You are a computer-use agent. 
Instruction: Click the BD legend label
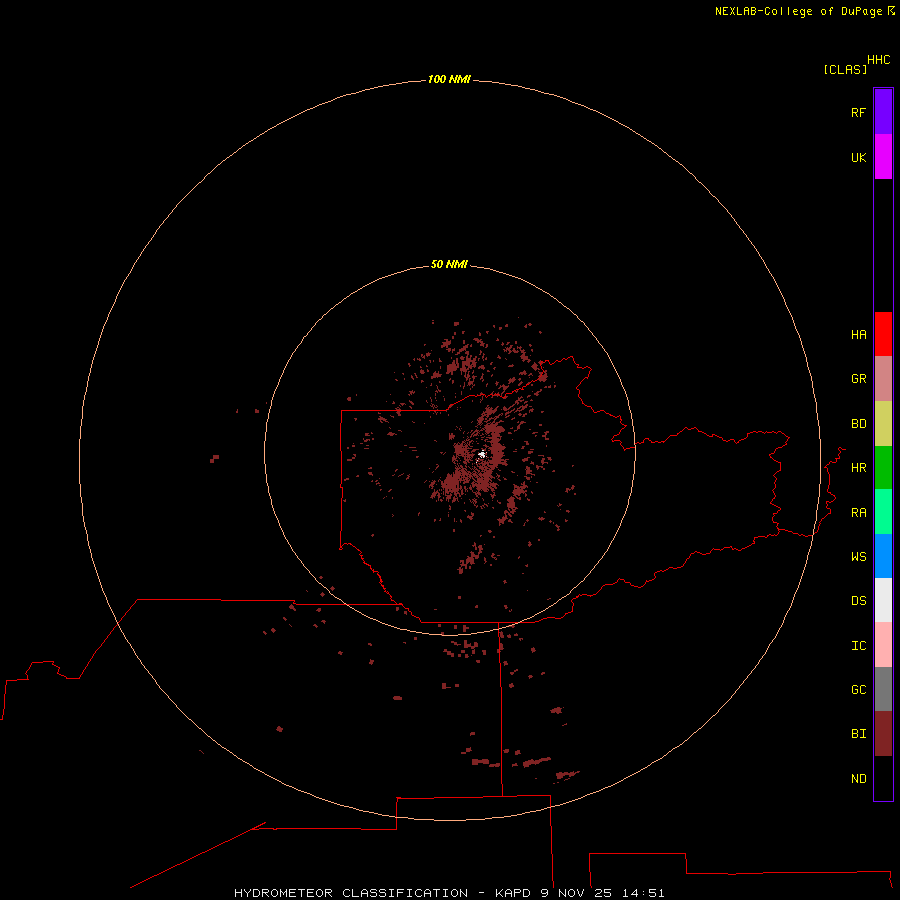[x=858, y=424]
